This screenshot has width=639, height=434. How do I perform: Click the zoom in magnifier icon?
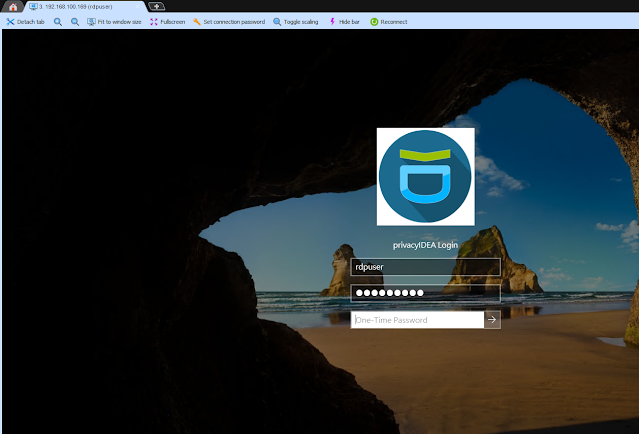(58, 22)
